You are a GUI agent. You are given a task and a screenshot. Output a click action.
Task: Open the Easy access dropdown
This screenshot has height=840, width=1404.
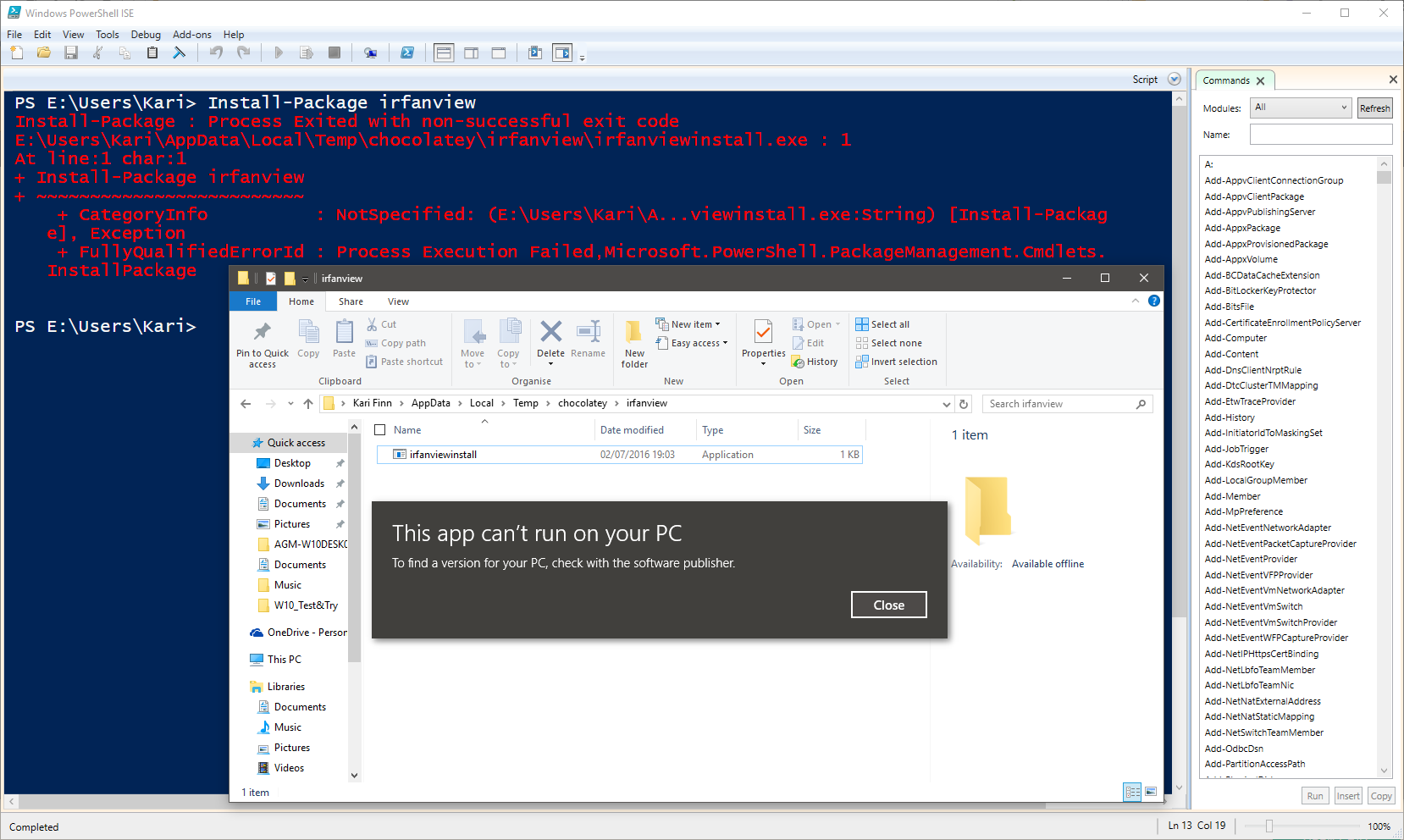coord(692,343)
